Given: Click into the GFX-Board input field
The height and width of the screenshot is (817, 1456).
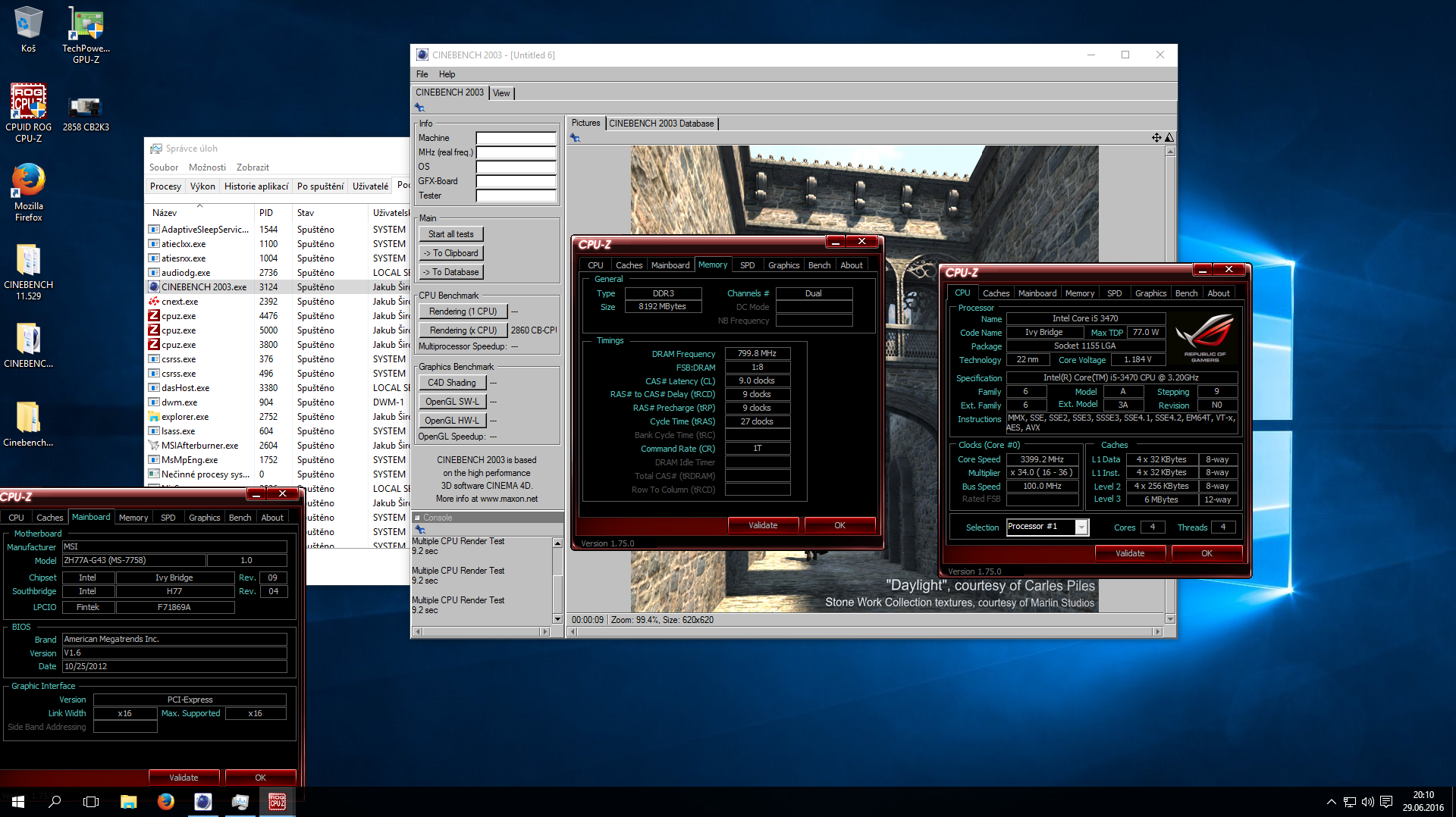Looking at the screenshot, I should coord(516,181).
